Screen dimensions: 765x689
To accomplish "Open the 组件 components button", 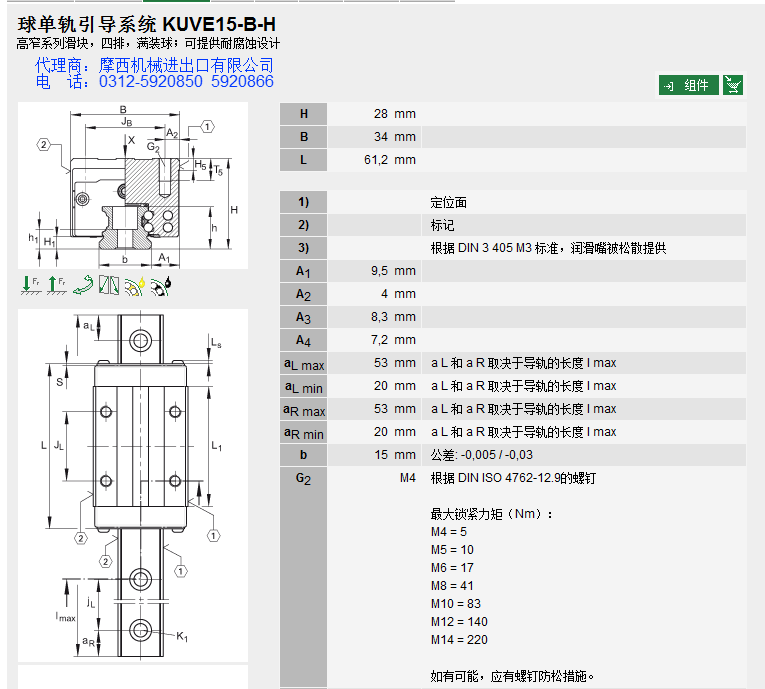I will tap(688, 85).
